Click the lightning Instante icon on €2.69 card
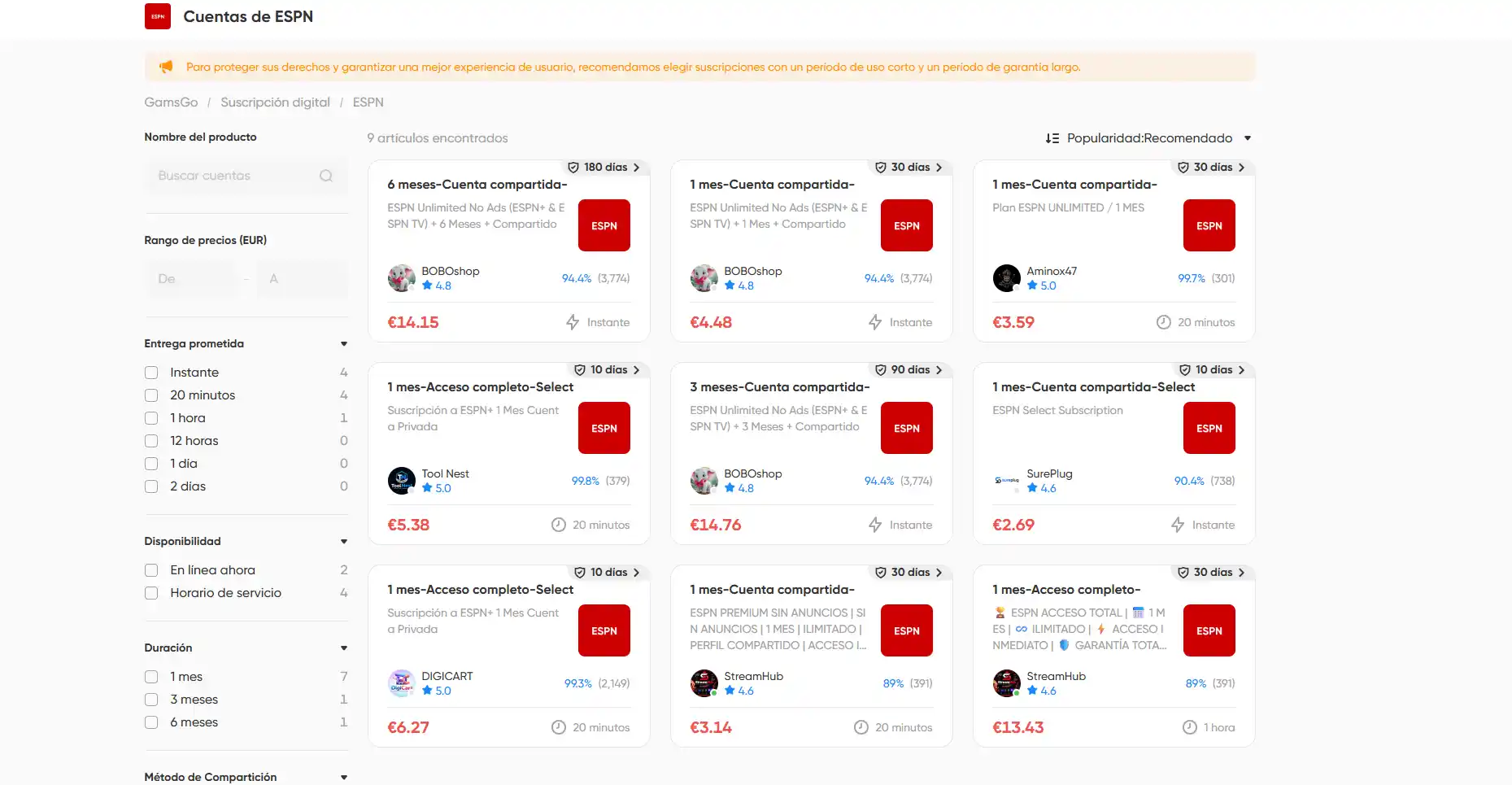The image size is (1512, 785). pyautogui.click(x=1178, y=525)
